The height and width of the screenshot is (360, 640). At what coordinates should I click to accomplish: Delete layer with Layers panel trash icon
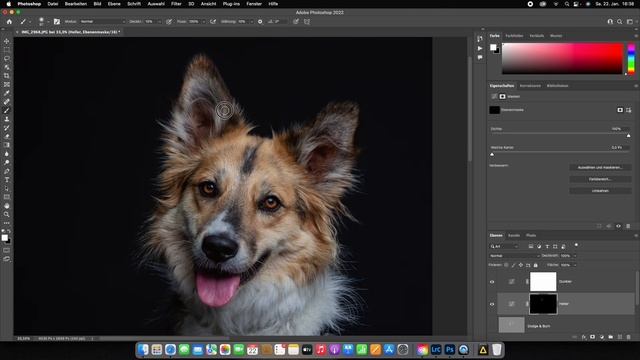tap(629, 337)
